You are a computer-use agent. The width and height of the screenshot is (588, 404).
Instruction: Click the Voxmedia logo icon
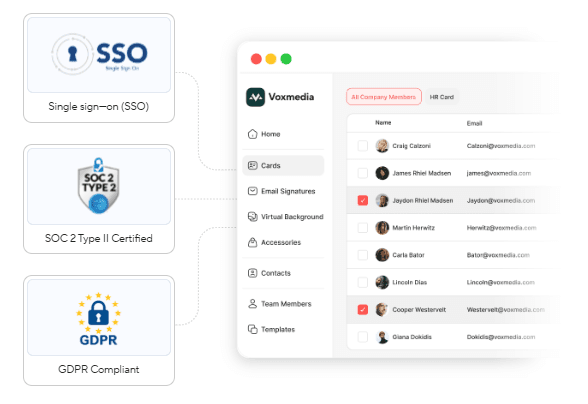[x=255, y=97]
